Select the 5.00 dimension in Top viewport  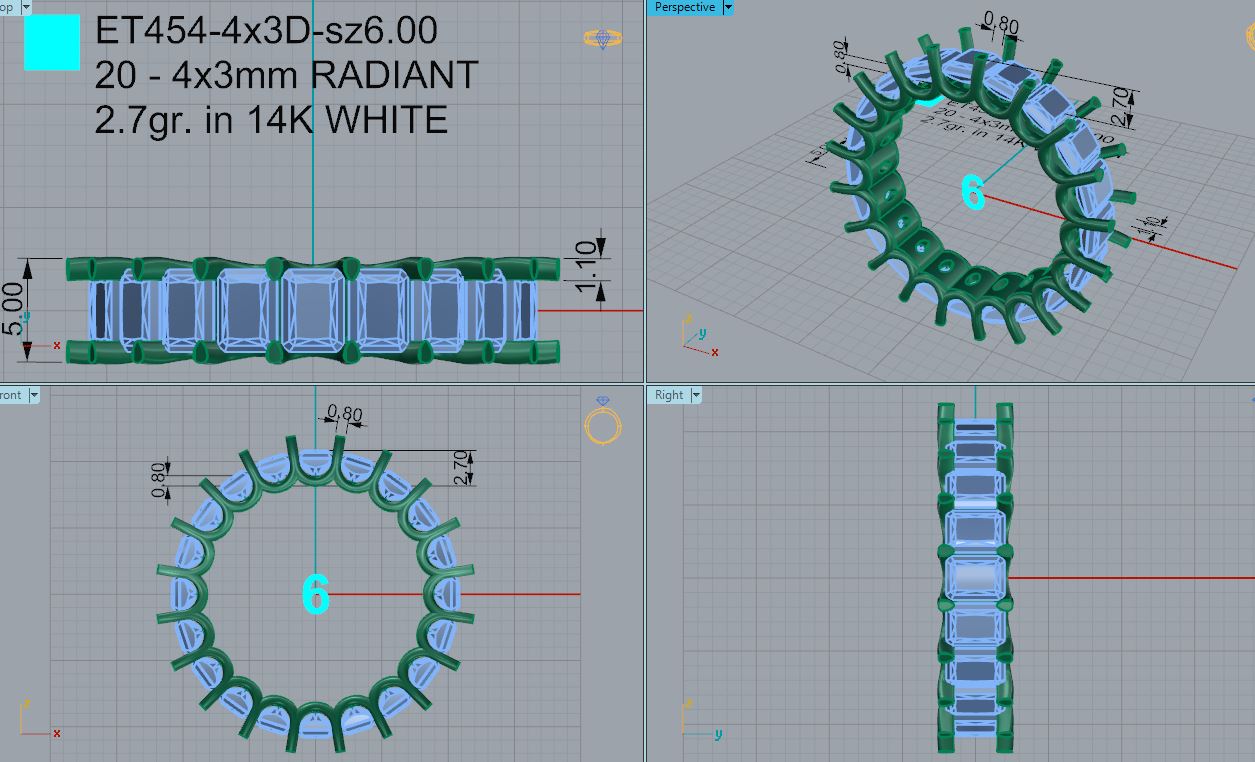click(x=14, y=310)
